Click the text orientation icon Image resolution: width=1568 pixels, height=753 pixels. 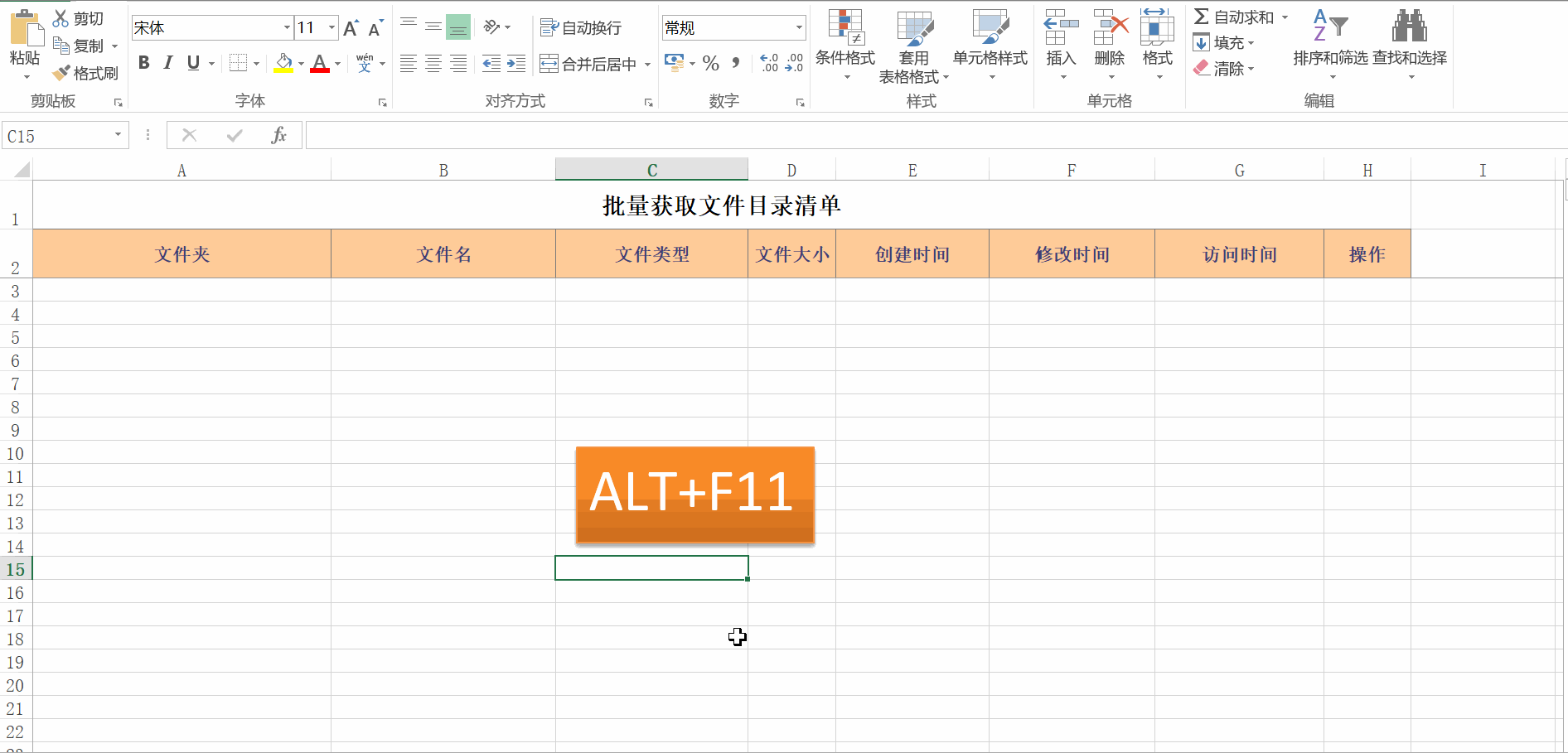tap(492, 27)
